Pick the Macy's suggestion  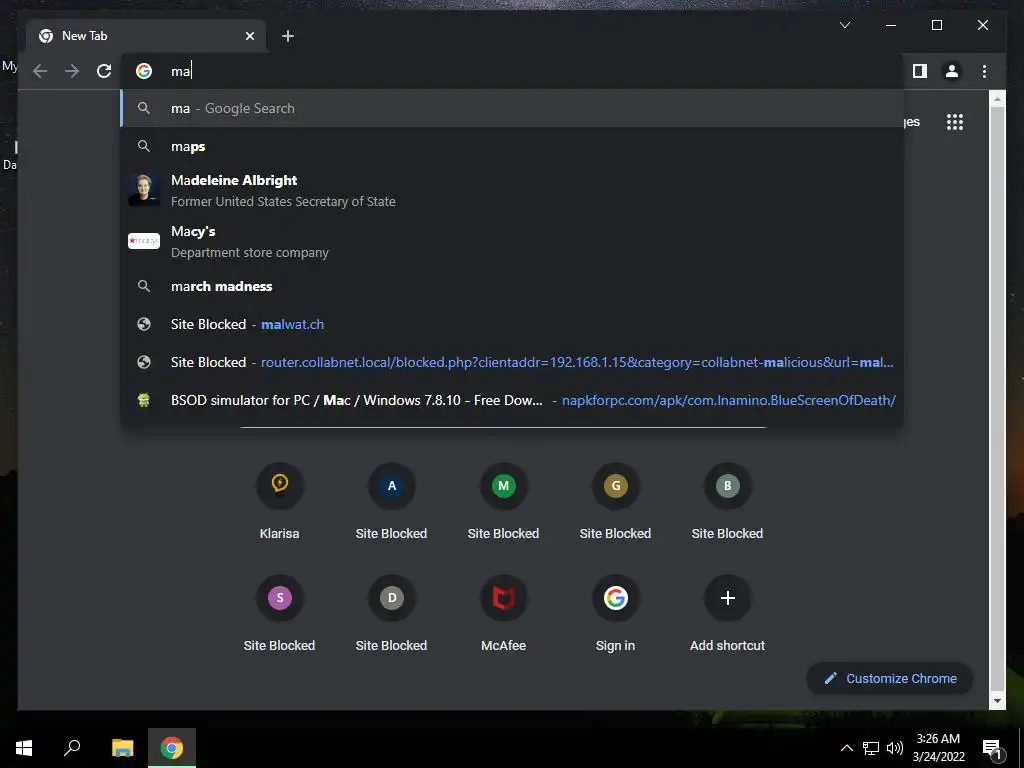click(x=512, y=241)
